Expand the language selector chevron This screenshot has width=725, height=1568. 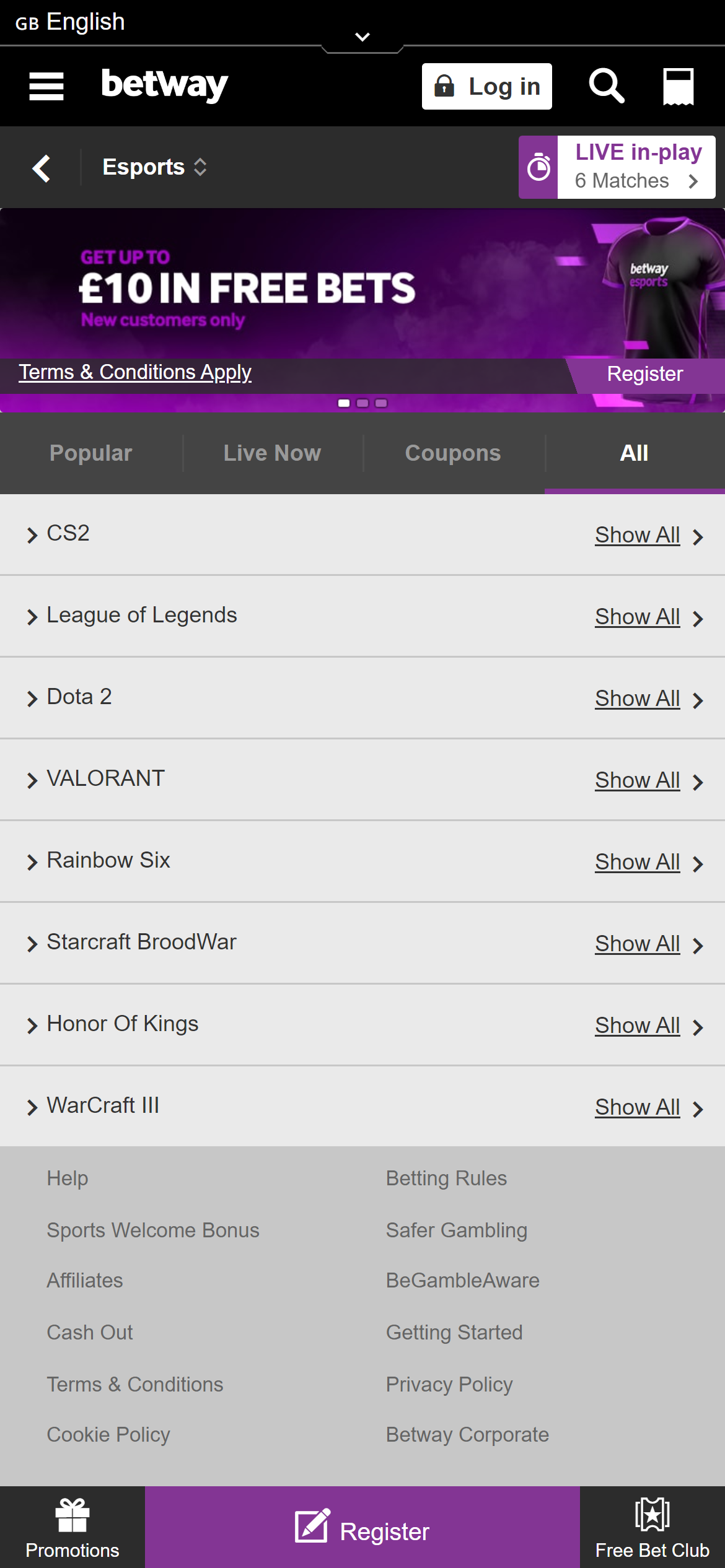click(x=362, y=37)
